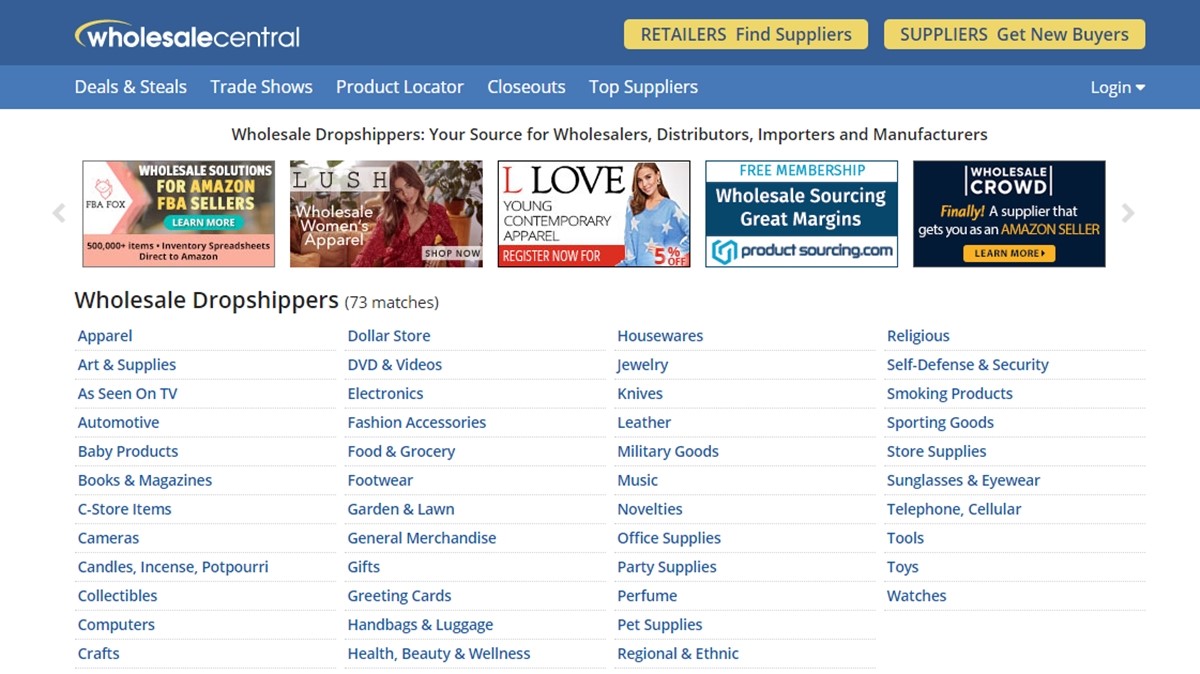Screen dimensions: 1200x674
Task: Select Smoking Products category
Action: (950, 394)
